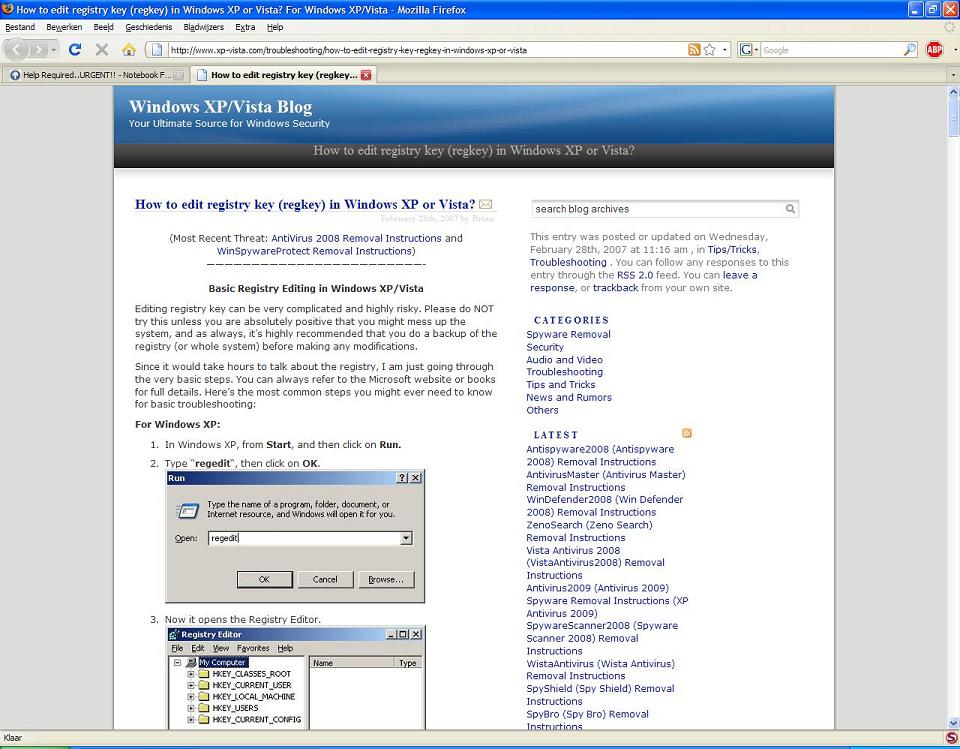Open Vista Antivirus 2008 Removal link

(596, 563)
